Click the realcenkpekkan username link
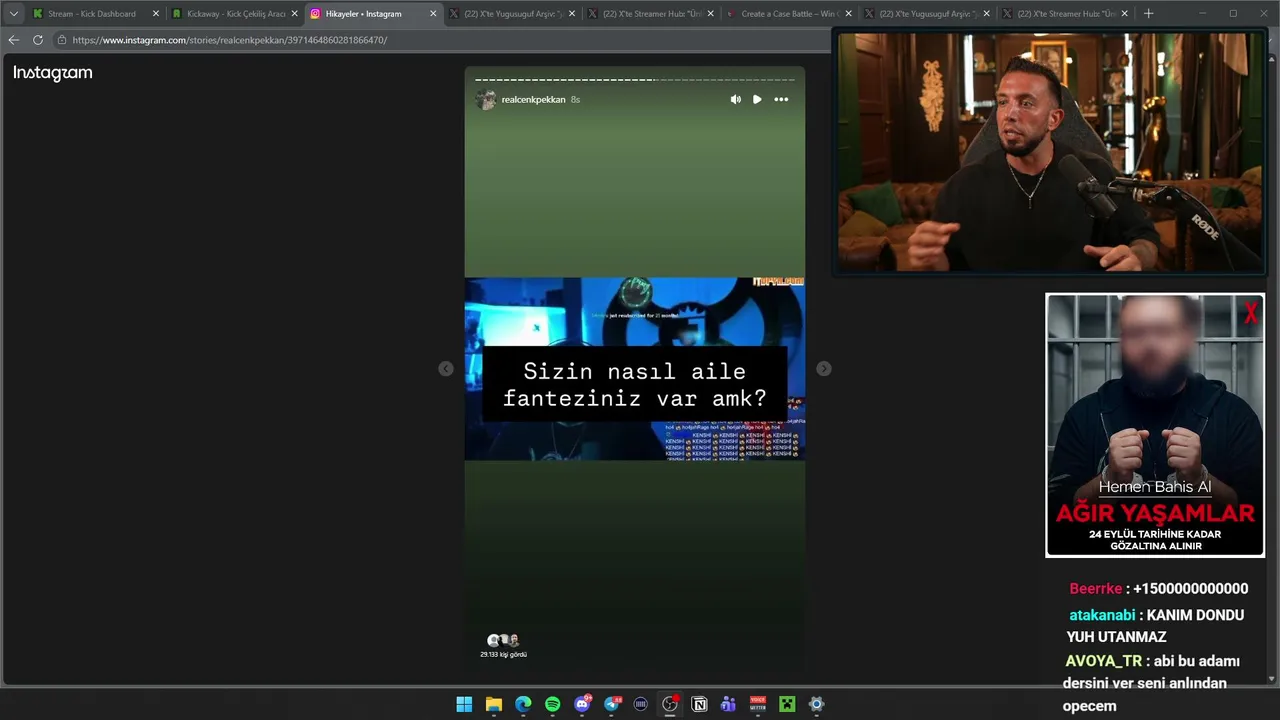The width and height of the screenshot is (1280, 720). point(533,100)
